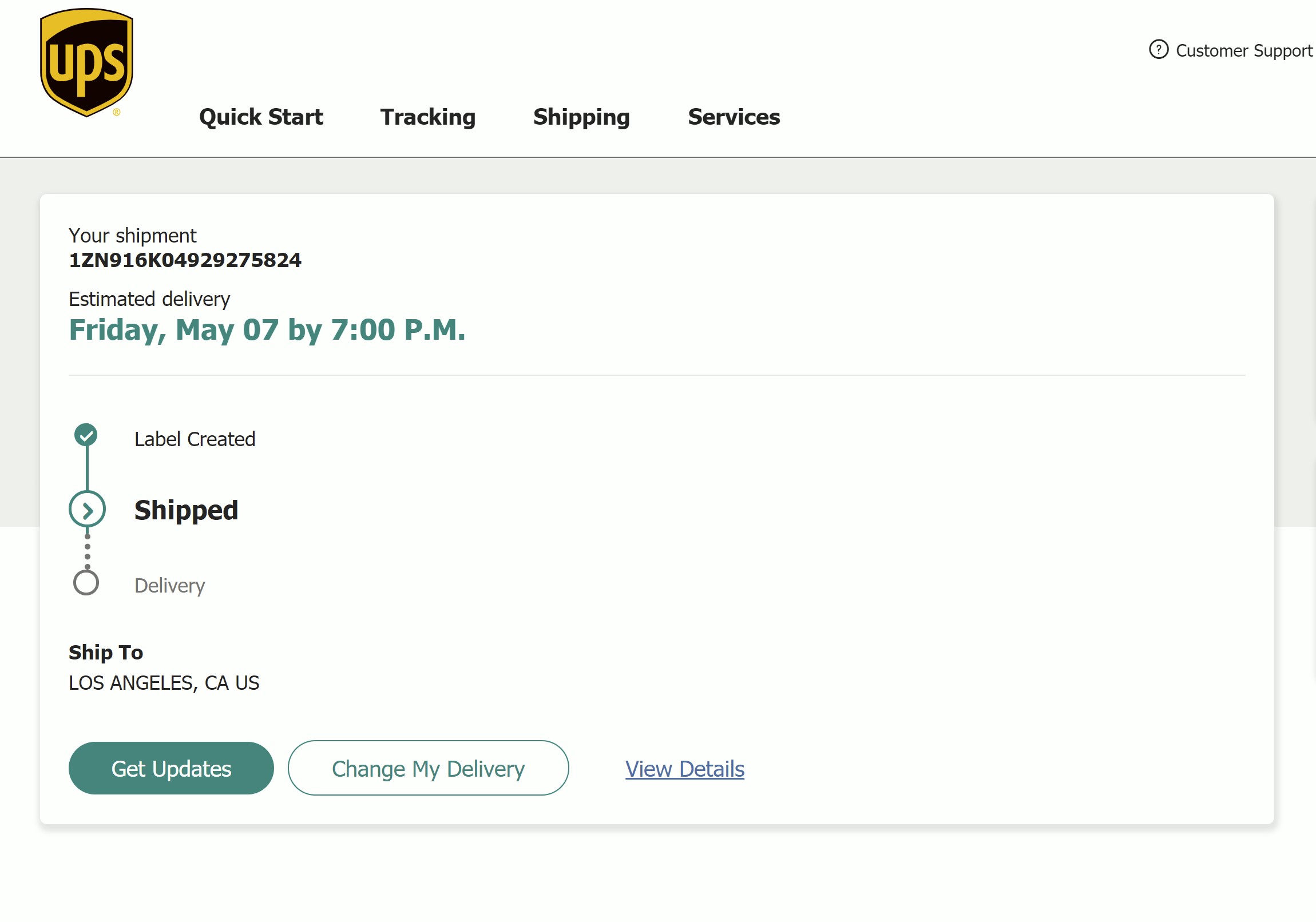Select the tracking number 1ZN916K04929275824
Screen dimensions: 1316x922
[x=185, y=260]
